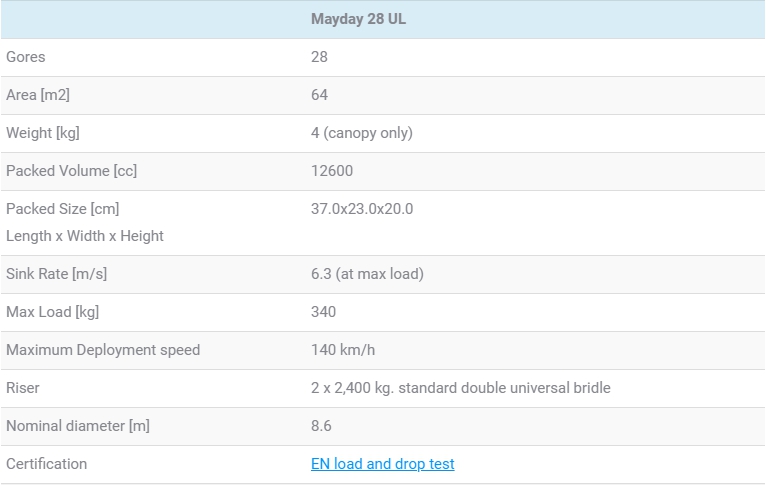
Task: Click the riser bridle description text
Action: click(460, 388)
